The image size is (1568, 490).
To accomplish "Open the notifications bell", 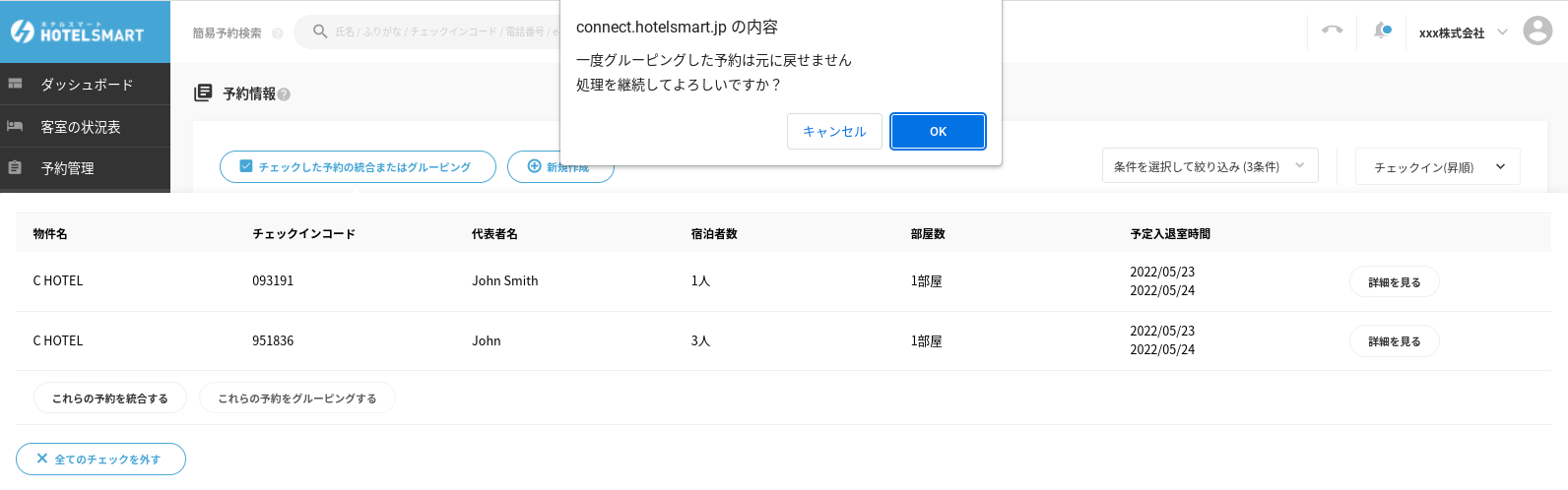I will click(1382, 31).
